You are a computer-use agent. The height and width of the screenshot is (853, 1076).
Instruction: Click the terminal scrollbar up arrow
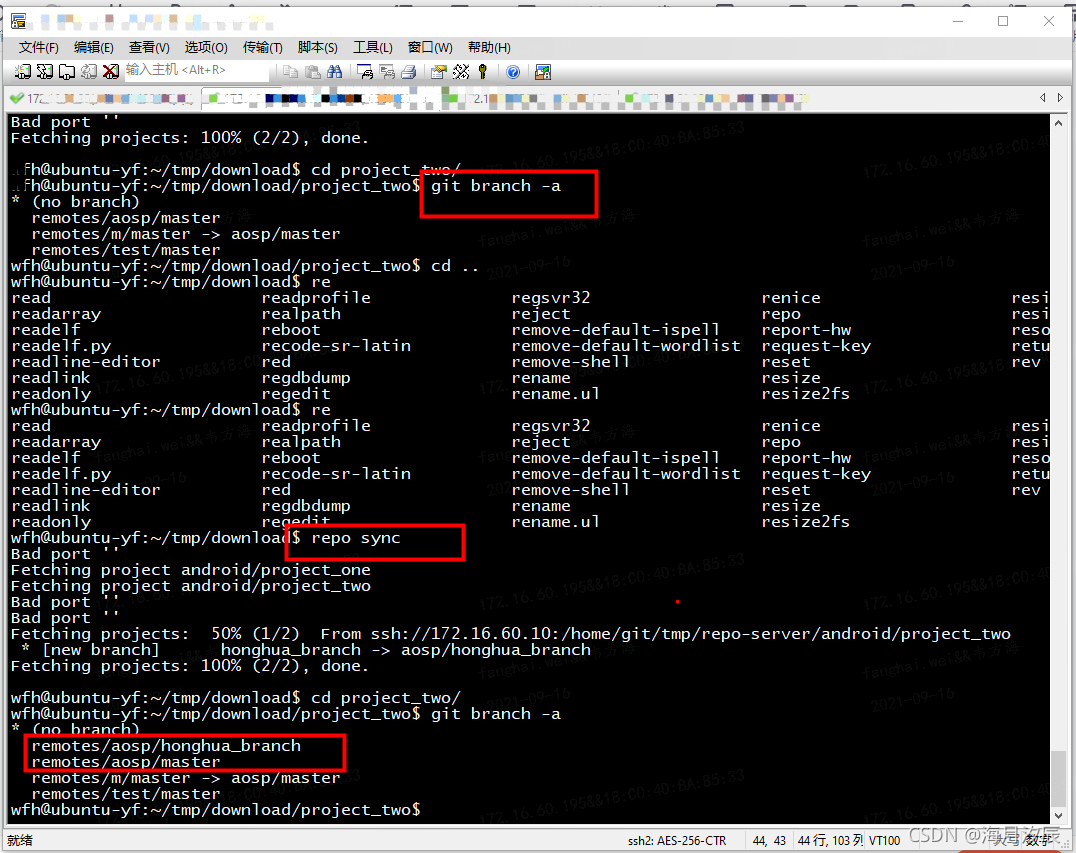coord(1058,123)
